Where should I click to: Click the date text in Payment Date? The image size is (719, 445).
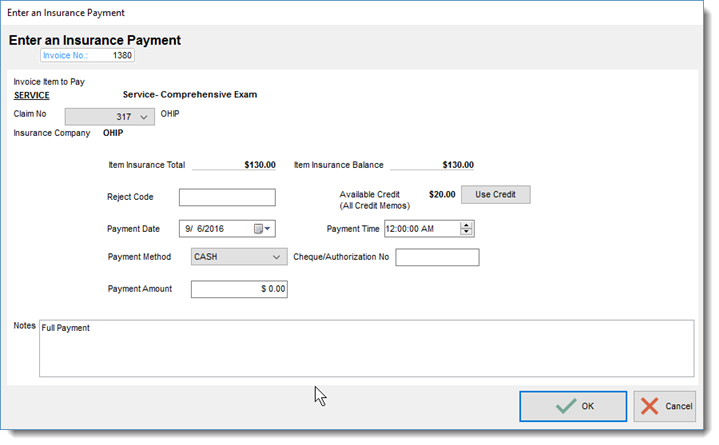[x=205, y=228]
